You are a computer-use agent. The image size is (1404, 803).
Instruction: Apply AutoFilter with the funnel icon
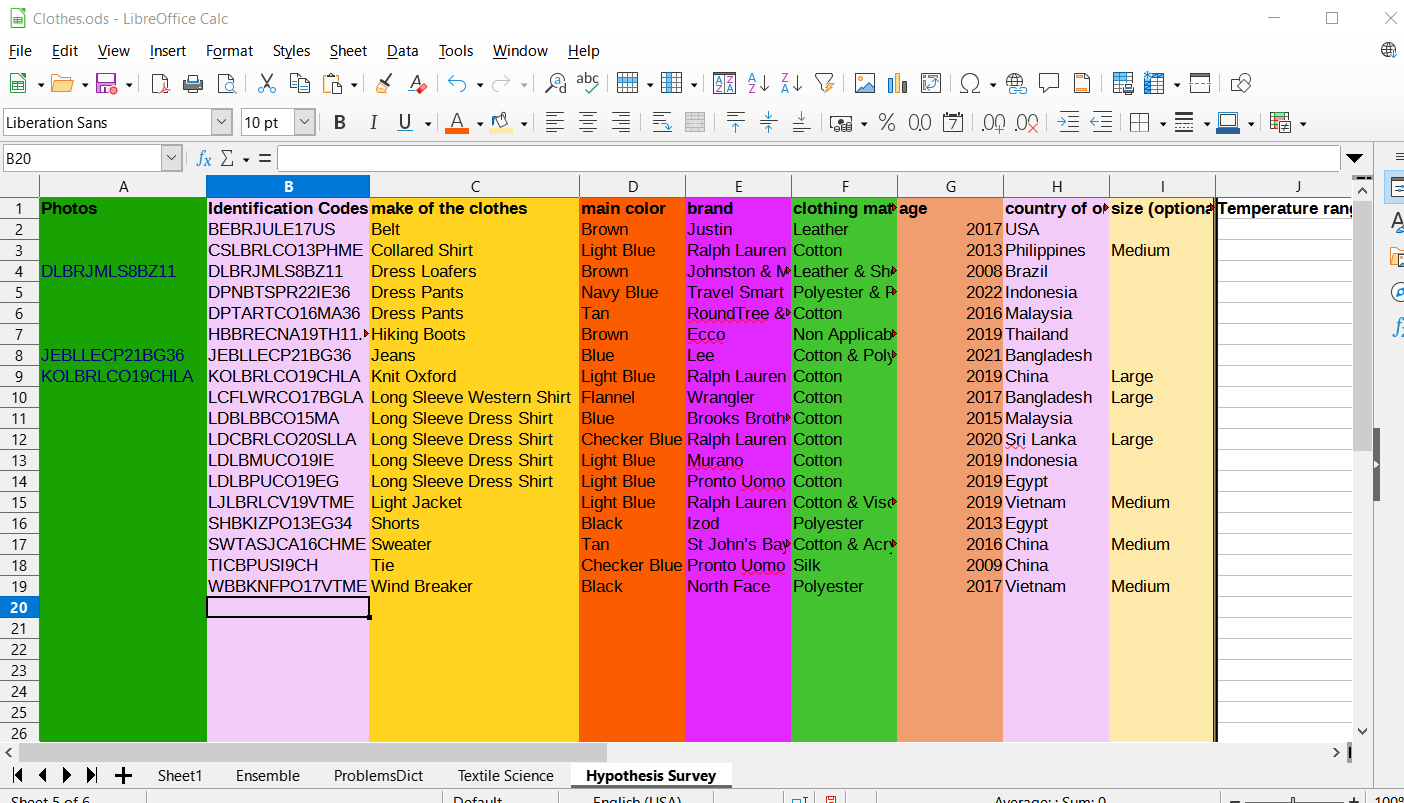pos(824,84)
